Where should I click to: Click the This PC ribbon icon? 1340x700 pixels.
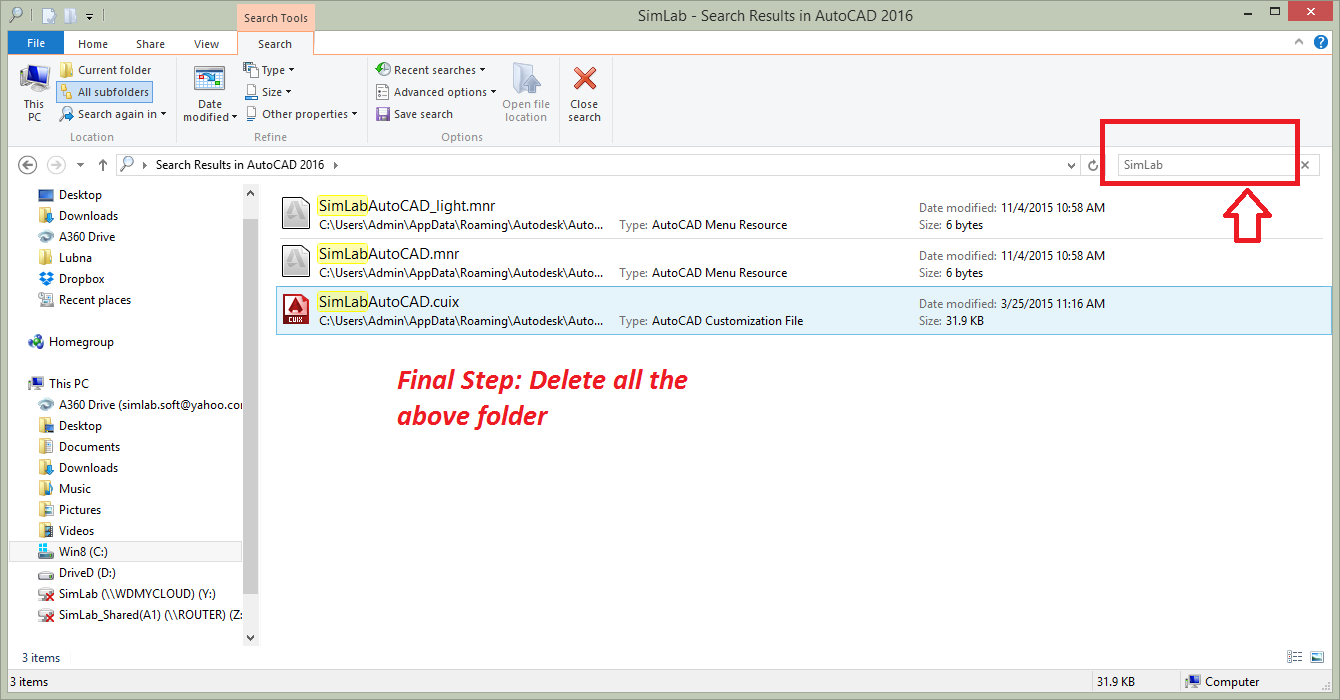[x=35, y=92]
